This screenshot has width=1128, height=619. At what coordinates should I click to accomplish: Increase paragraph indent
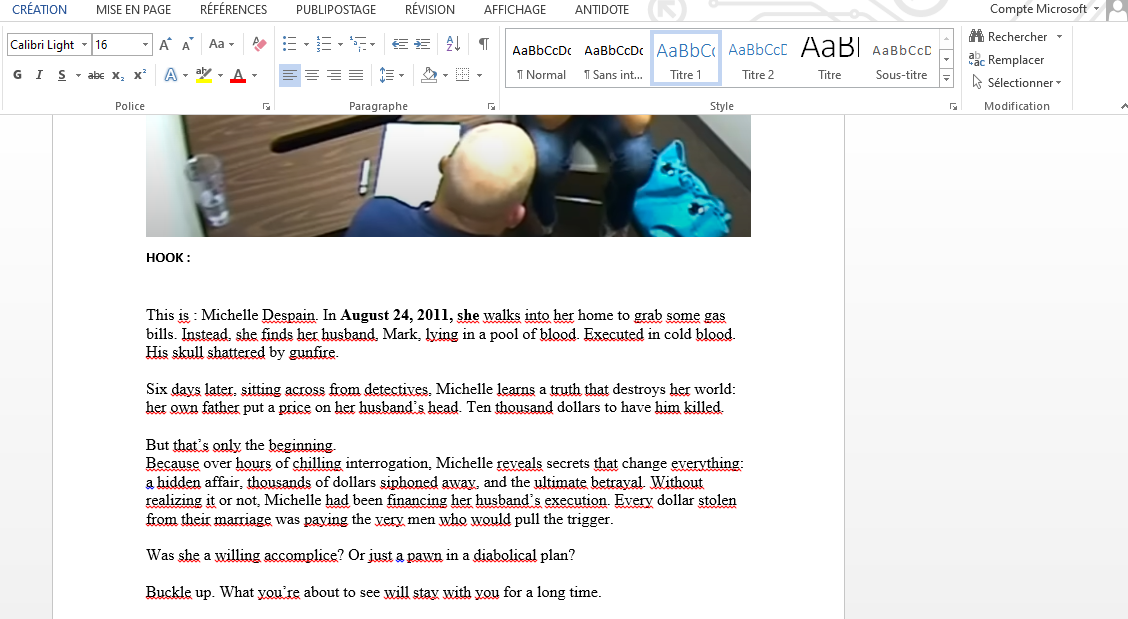tap(421, 44)
